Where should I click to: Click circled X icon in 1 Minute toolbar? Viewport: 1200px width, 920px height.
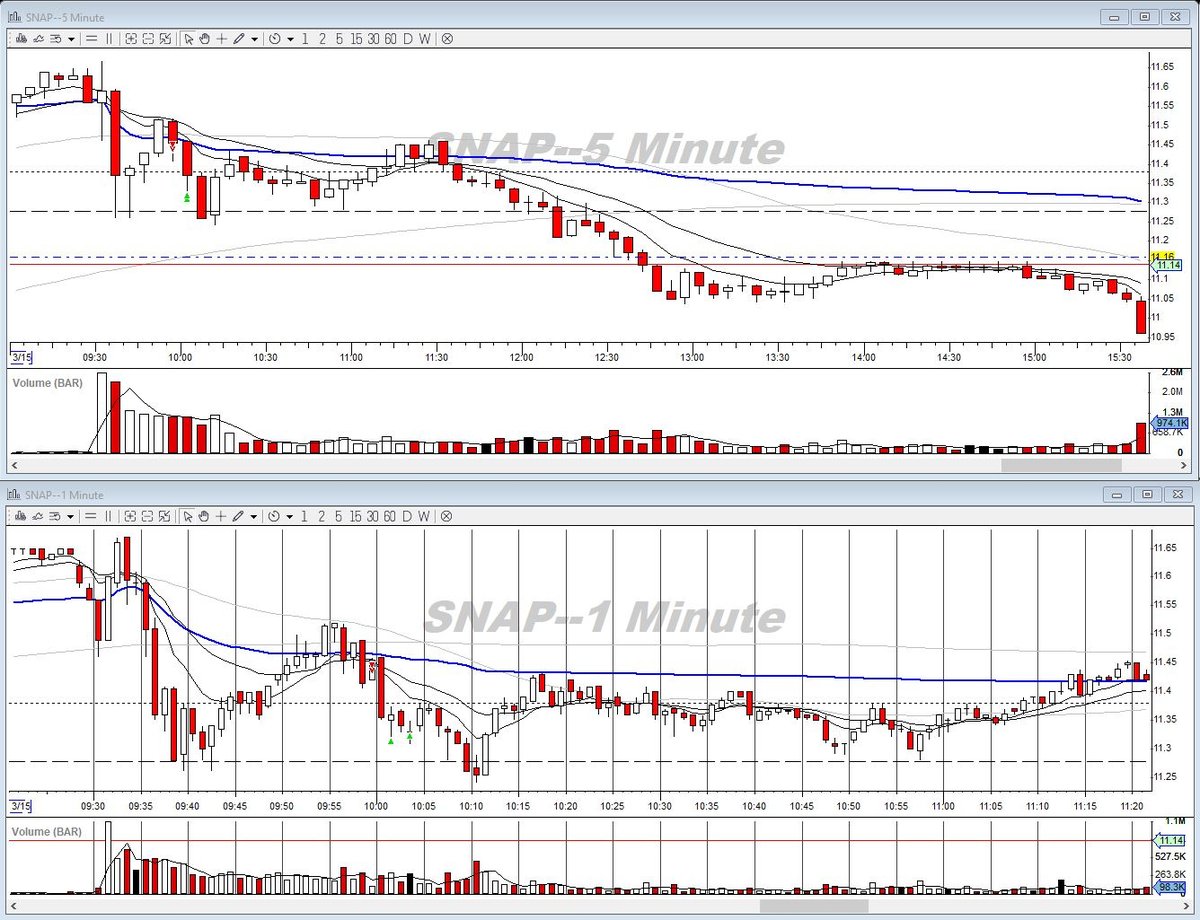447,516
